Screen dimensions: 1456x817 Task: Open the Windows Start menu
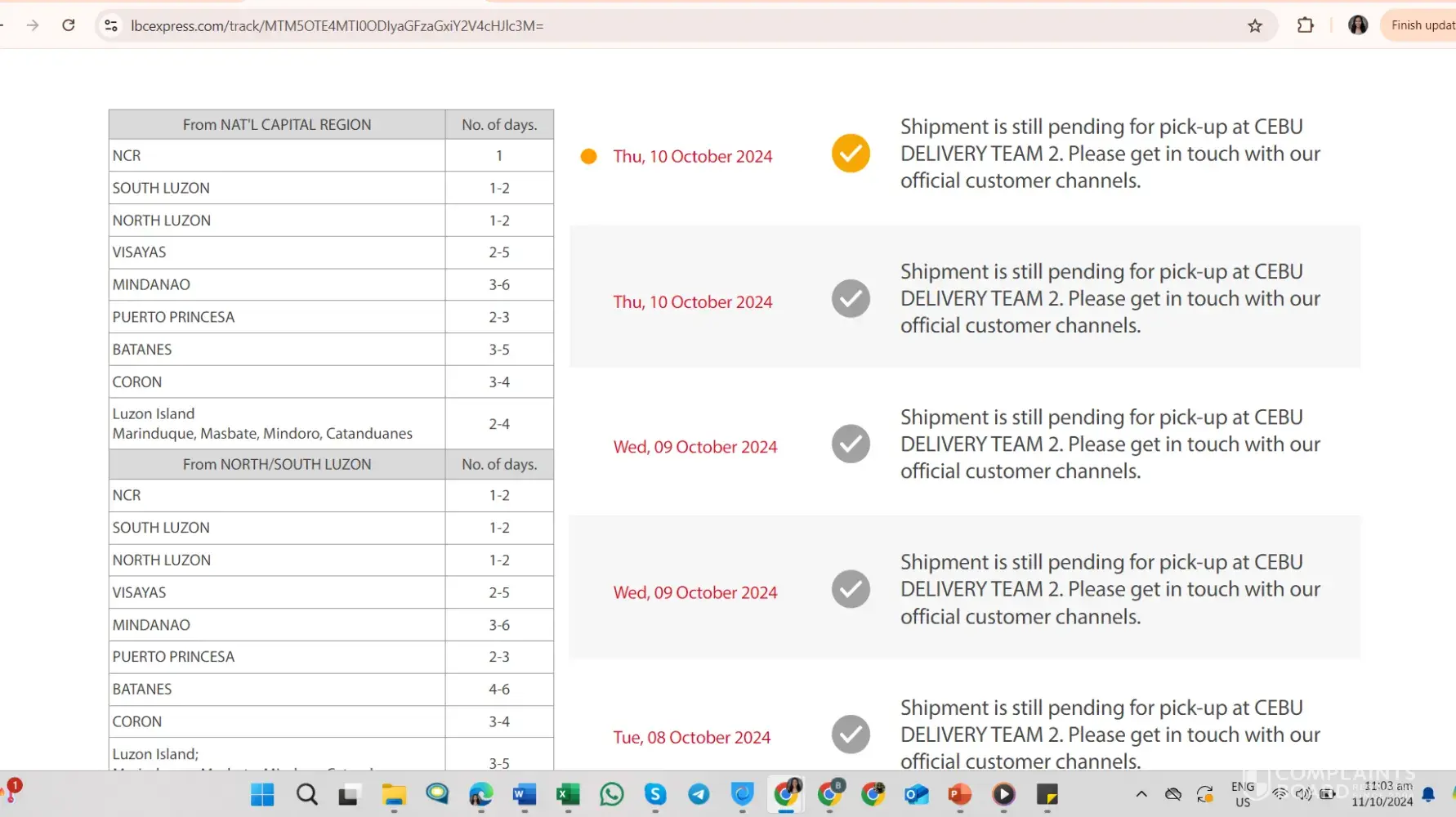coord(262,794)
